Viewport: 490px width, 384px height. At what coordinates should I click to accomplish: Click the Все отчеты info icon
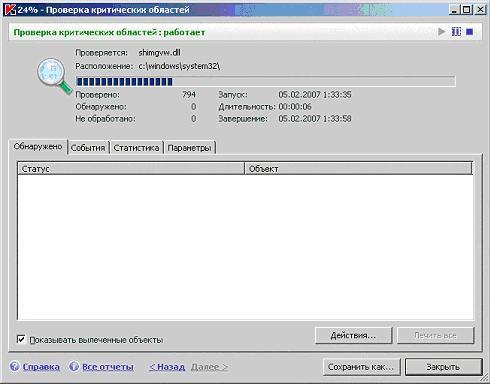[74, 367]
